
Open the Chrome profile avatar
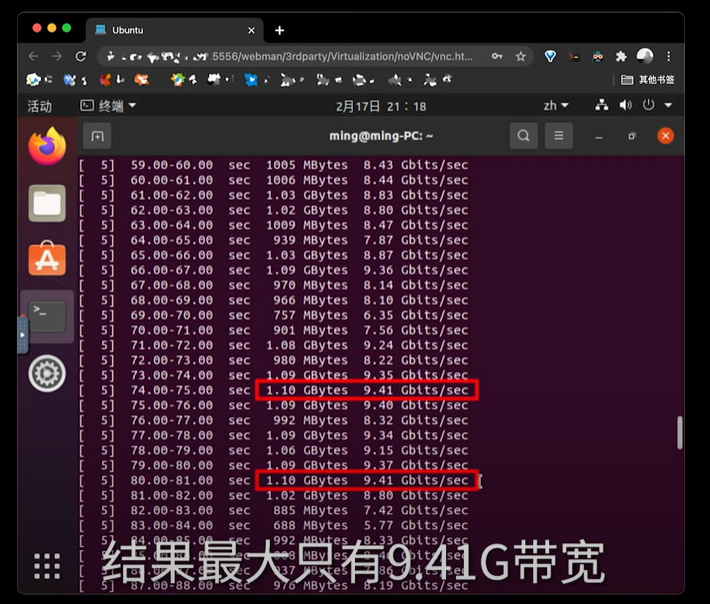tap(645, 56)
